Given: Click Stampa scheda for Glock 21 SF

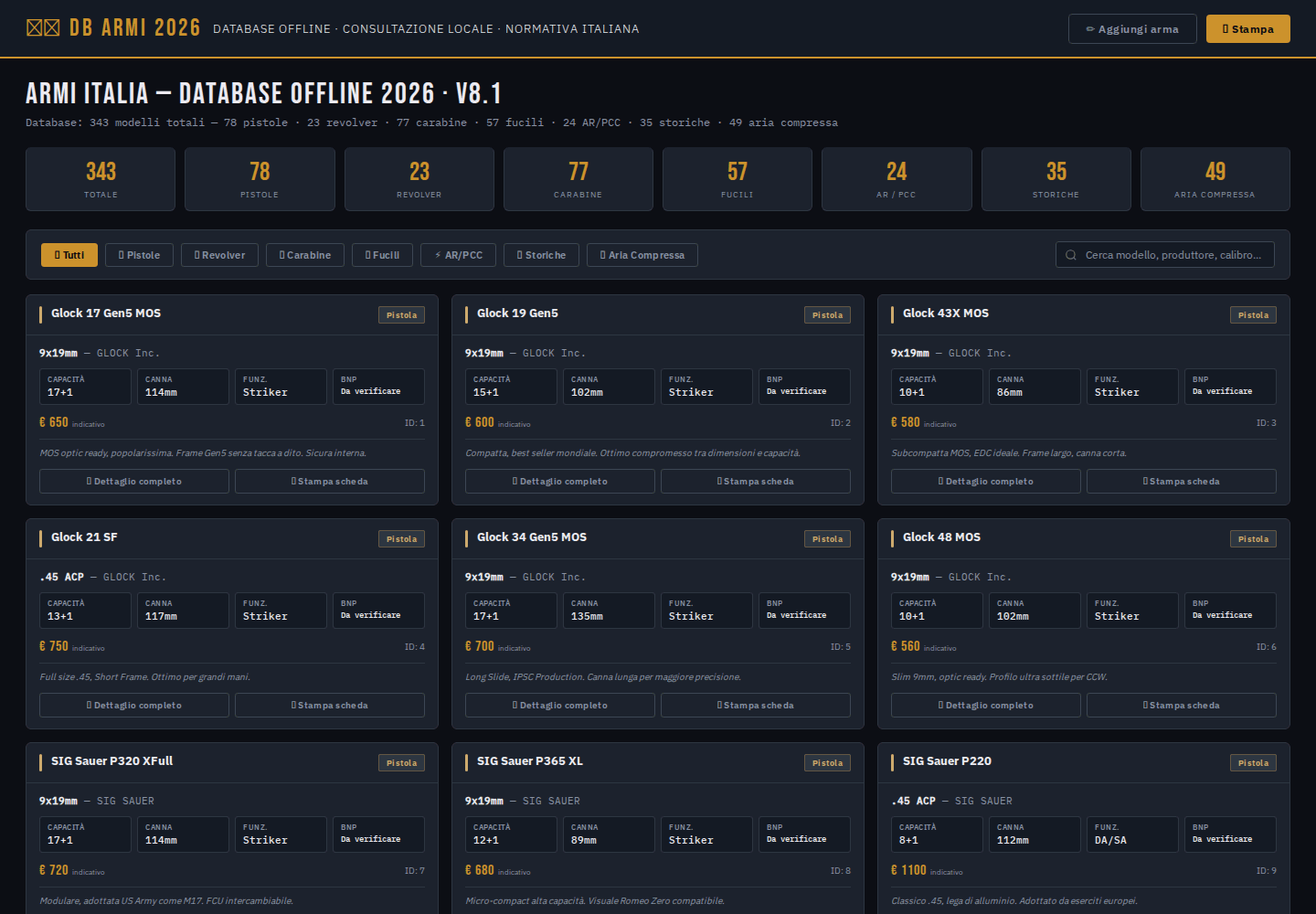Looking at the screenshot, I should [330, 705].
